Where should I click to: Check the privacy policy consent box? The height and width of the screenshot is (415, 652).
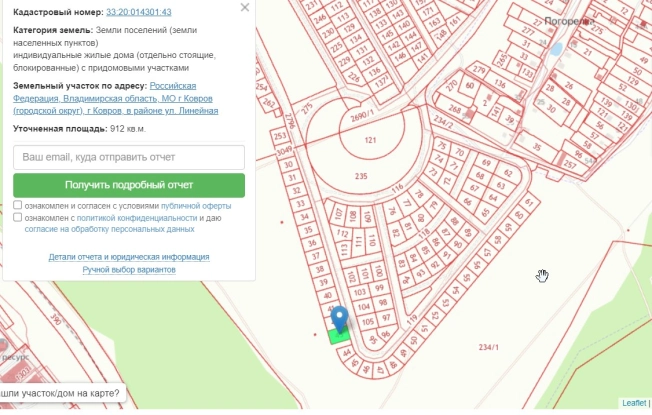(x=18, y=217)
